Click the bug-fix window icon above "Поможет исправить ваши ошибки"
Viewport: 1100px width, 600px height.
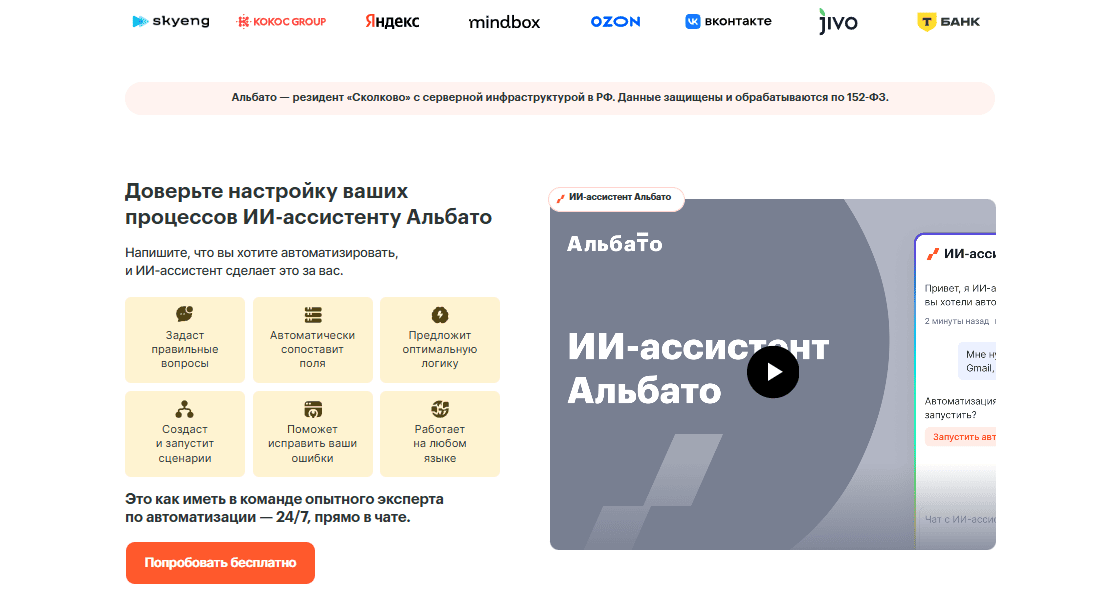click(x=313, y=408)
